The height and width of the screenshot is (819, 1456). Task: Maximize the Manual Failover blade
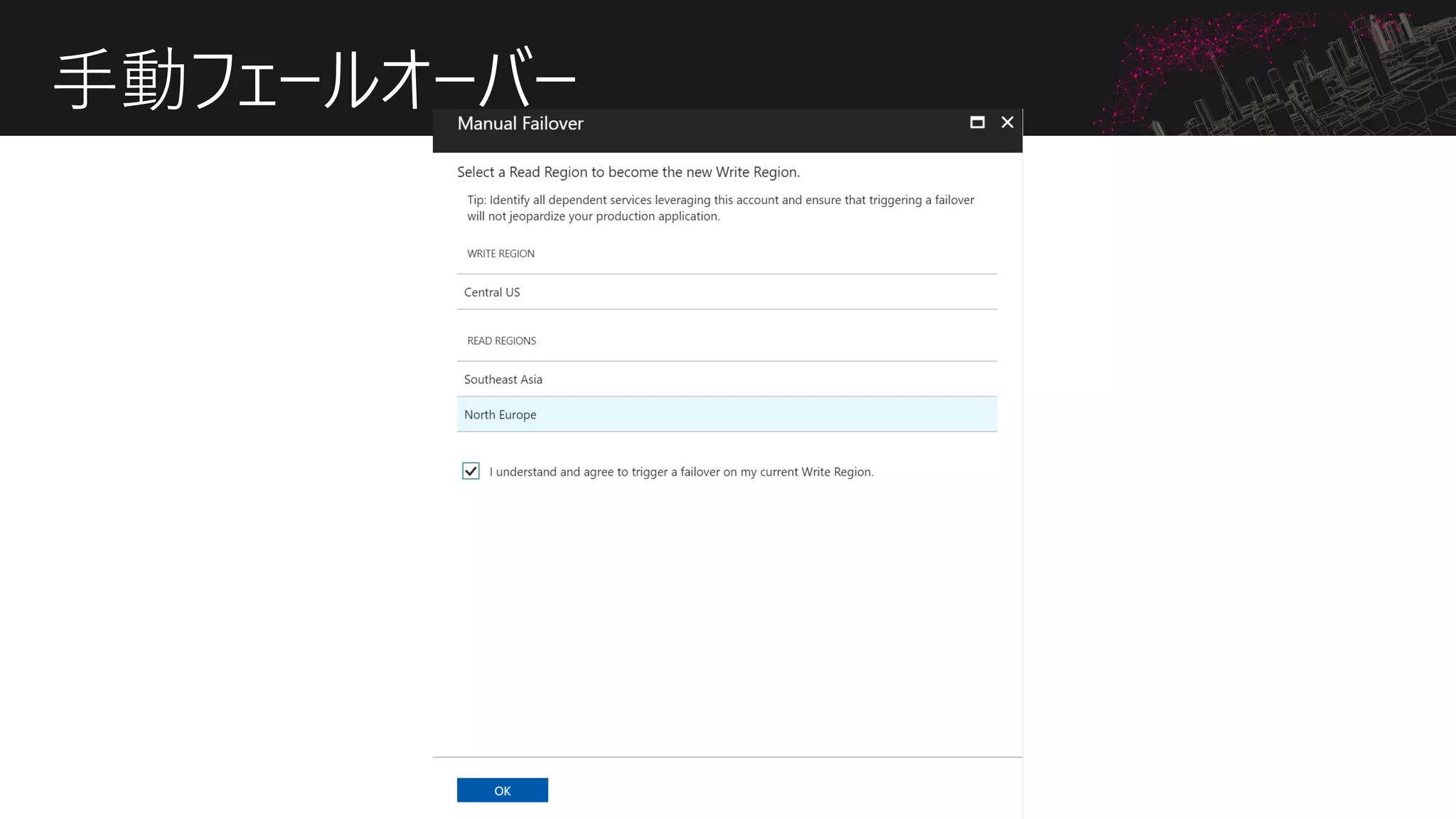977,122
